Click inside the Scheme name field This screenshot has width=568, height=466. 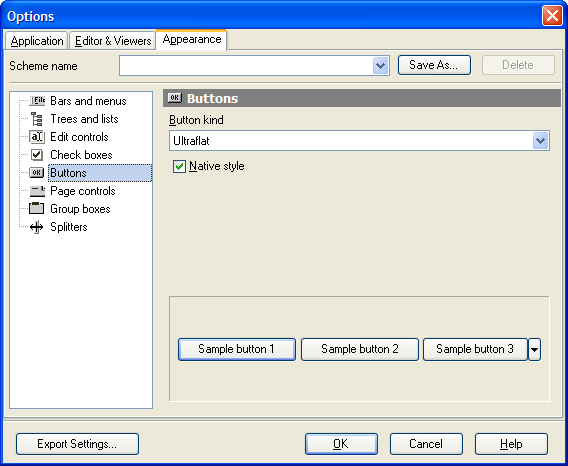[x=246, y=66]
